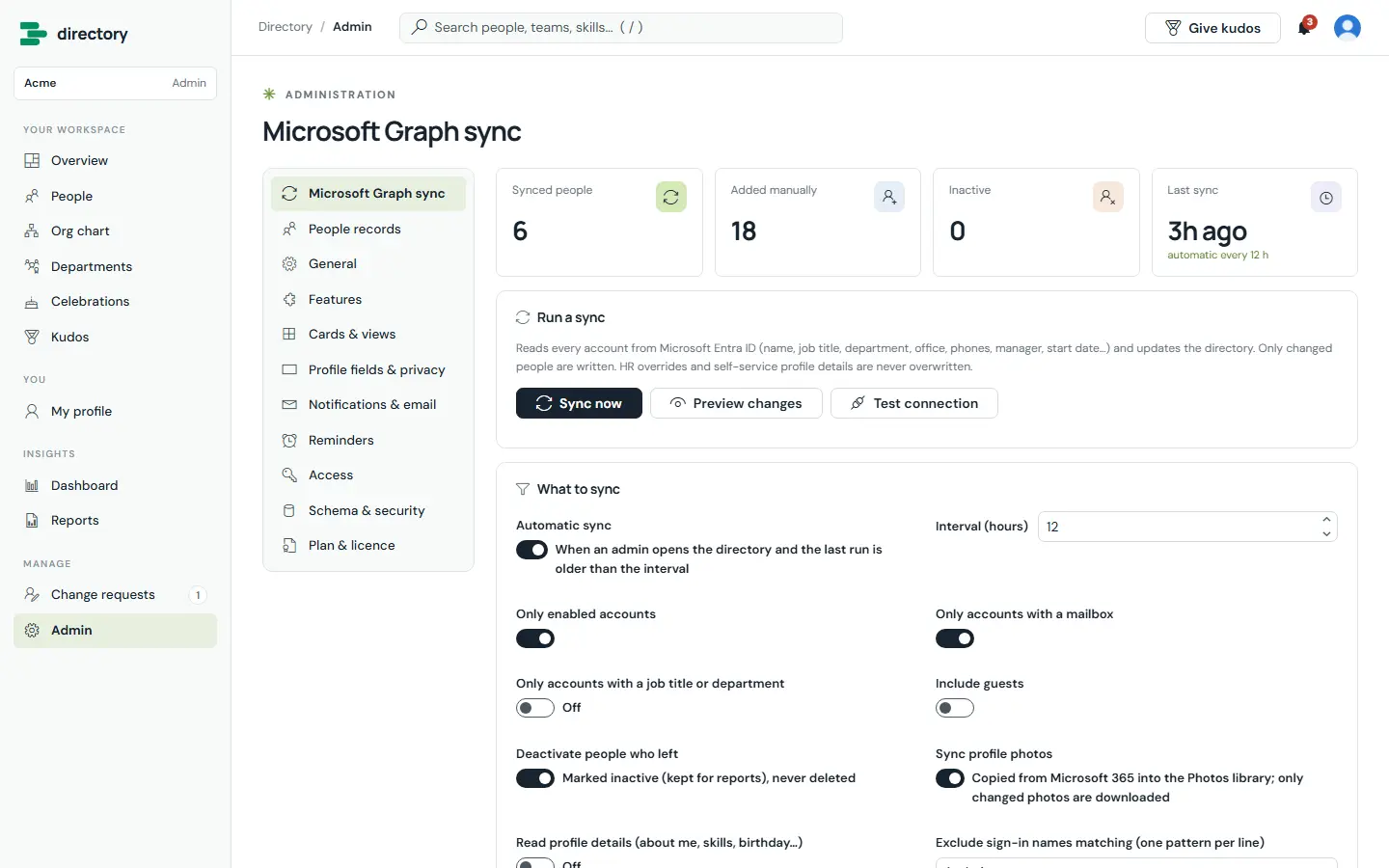Click the Inactive person icon
The height and width of the screenshot is (868, 1389).
(1108, 197)
